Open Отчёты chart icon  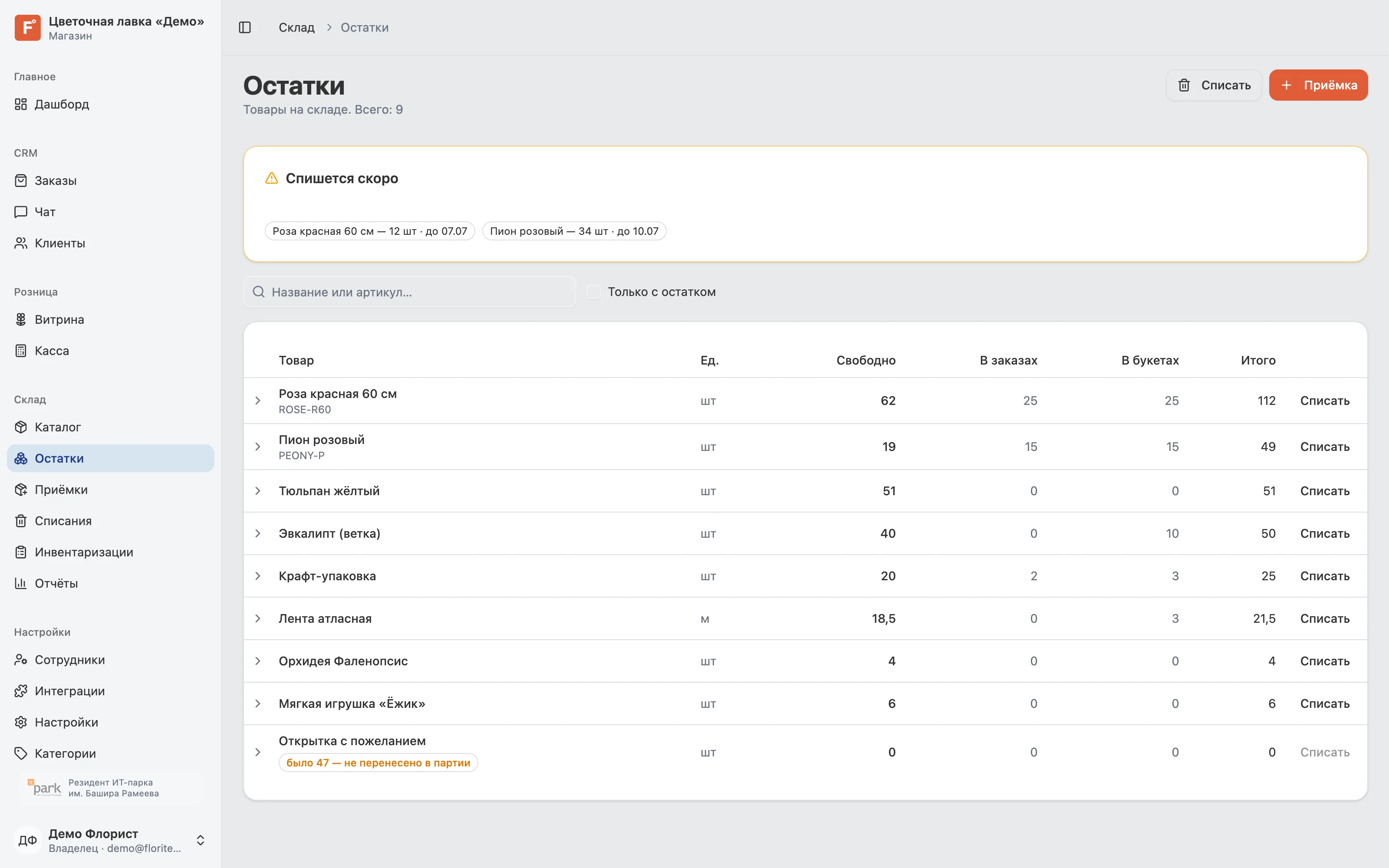21,583
